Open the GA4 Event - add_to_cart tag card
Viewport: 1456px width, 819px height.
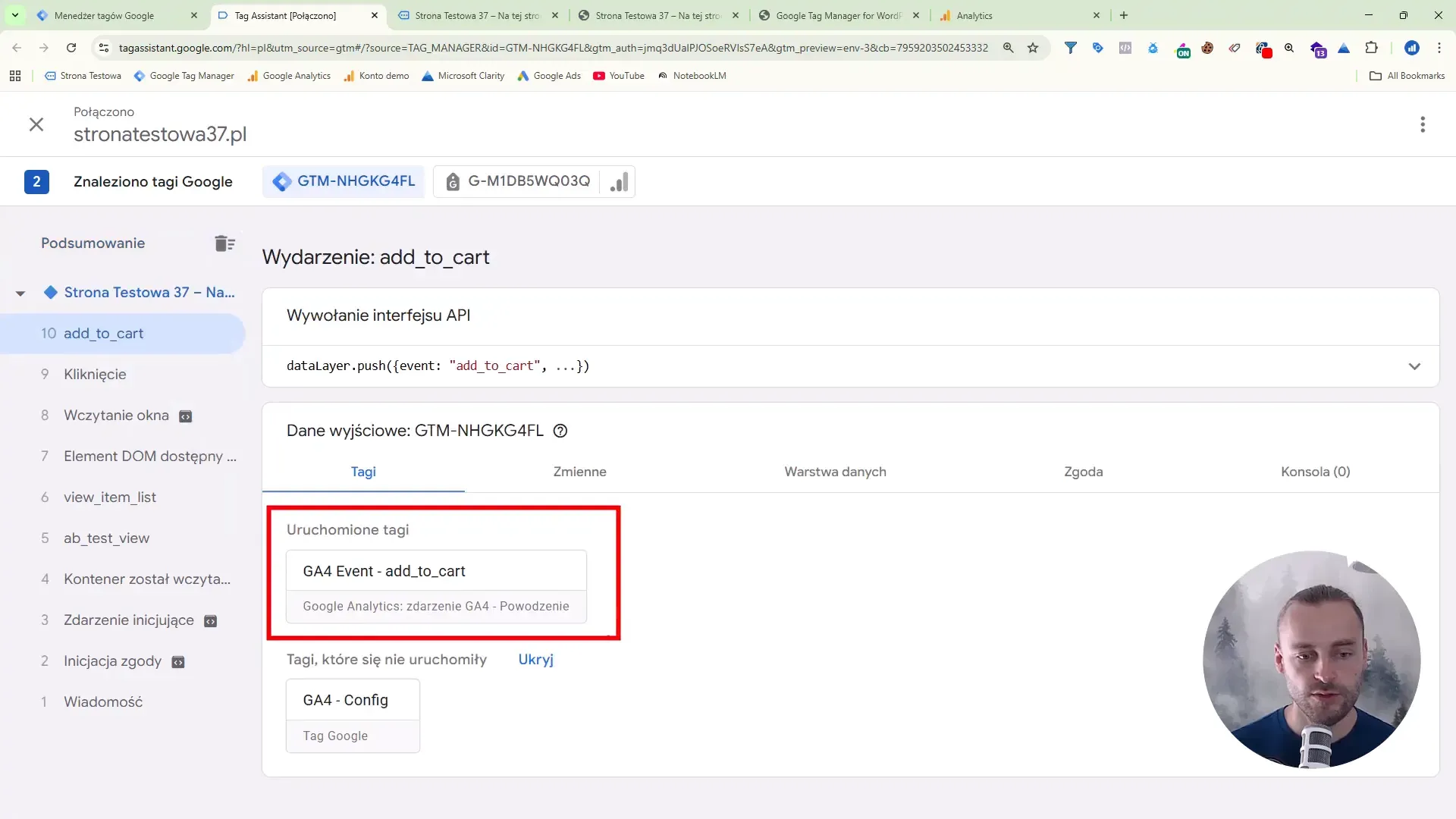point(436,587)
